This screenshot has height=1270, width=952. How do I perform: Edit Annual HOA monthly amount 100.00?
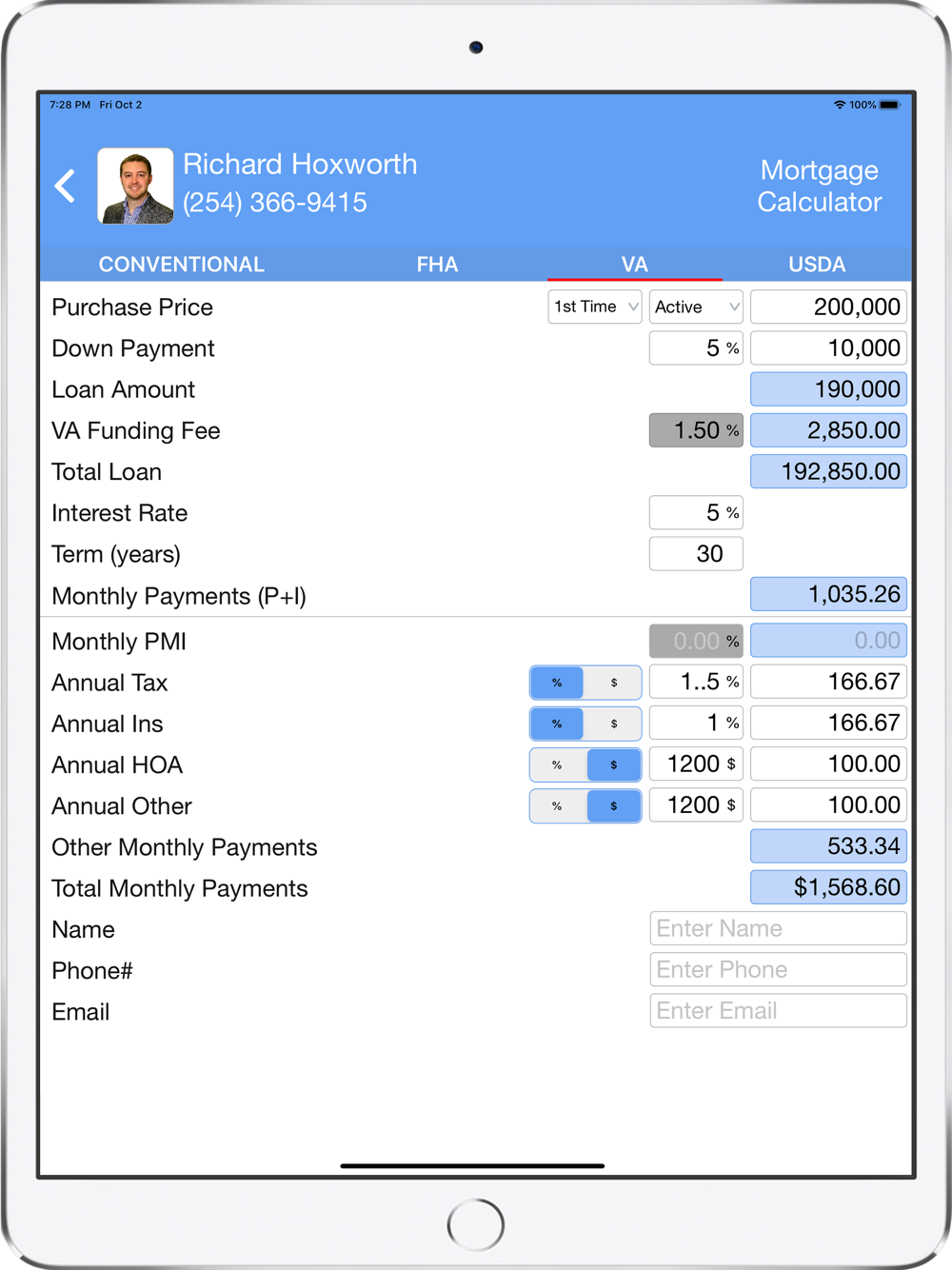(828, 764)
